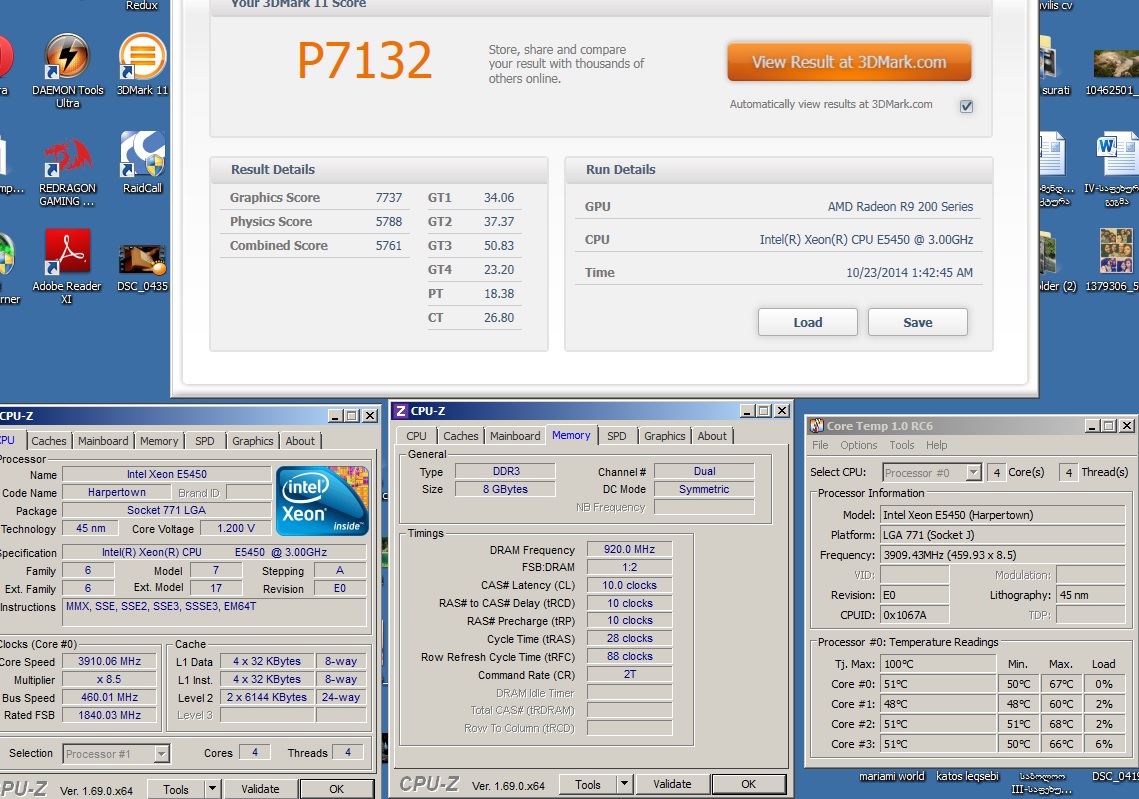
Task: Open Mainboard tab in middle CPU-Z
Action: point(515,436)
